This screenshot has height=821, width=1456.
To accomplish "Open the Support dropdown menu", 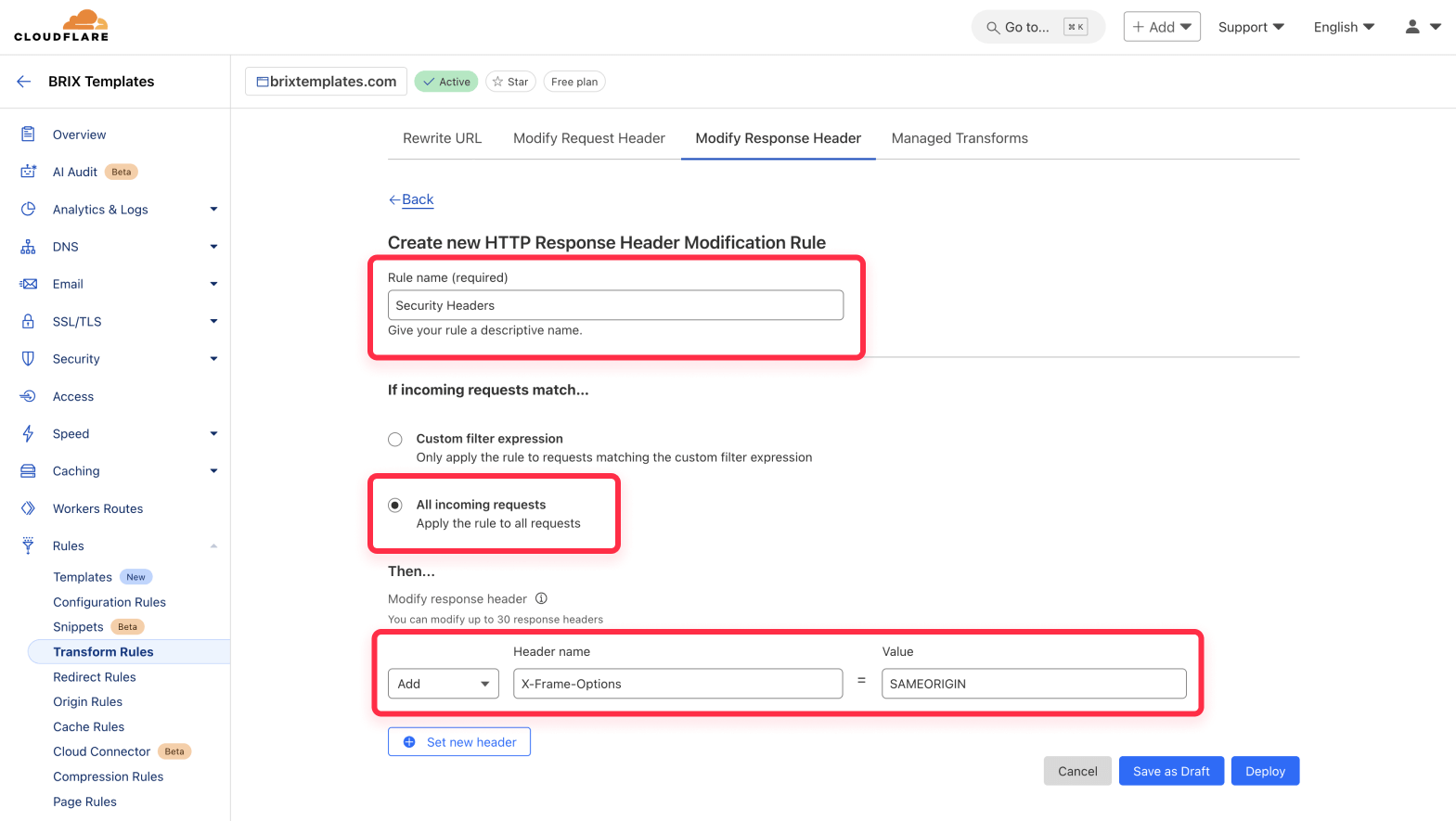I will pyautogui.click(x=1251, y=27).
